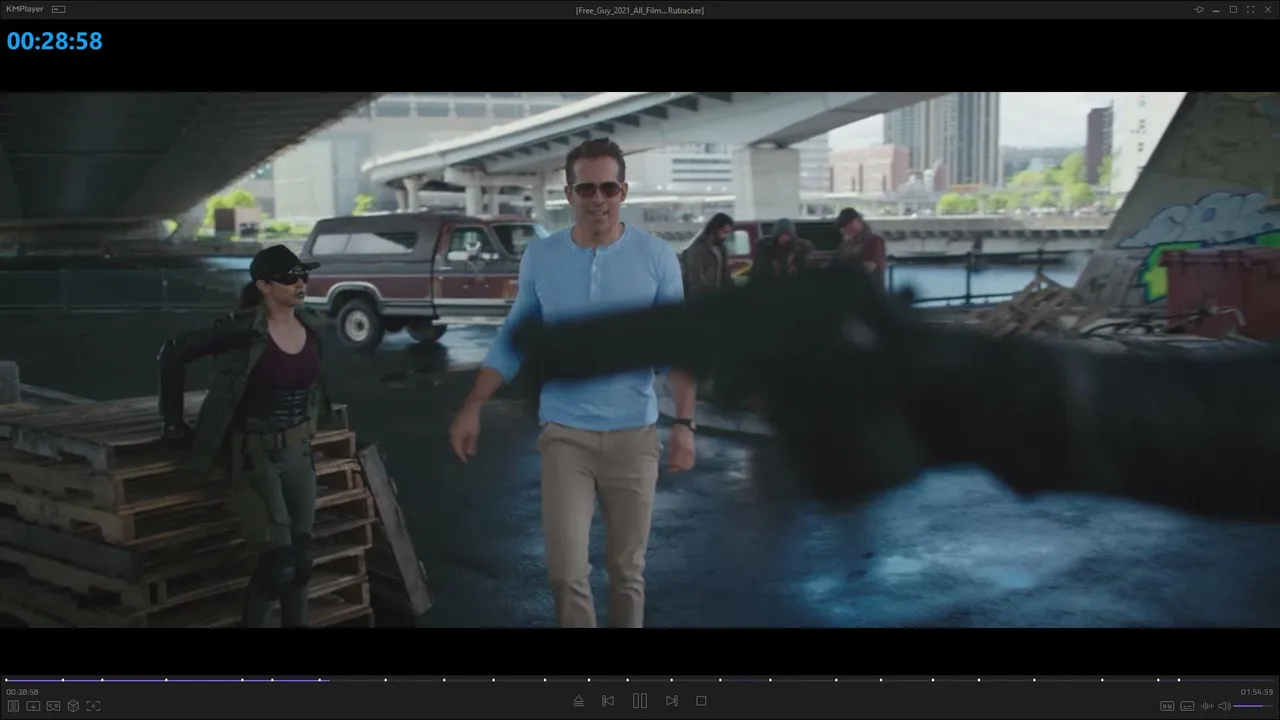Click the elapsed time 00:28:58 label

(x=22, y=692)
